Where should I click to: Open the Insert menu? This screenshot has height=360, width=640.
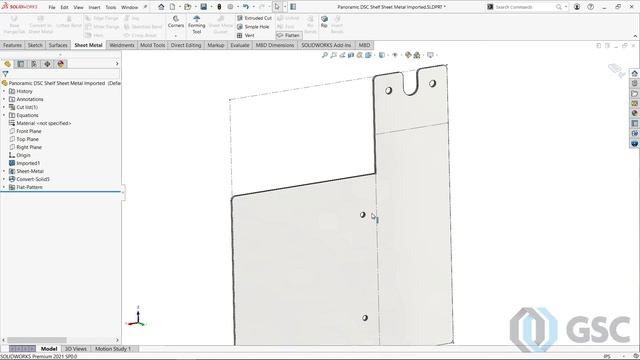(94, 7)
